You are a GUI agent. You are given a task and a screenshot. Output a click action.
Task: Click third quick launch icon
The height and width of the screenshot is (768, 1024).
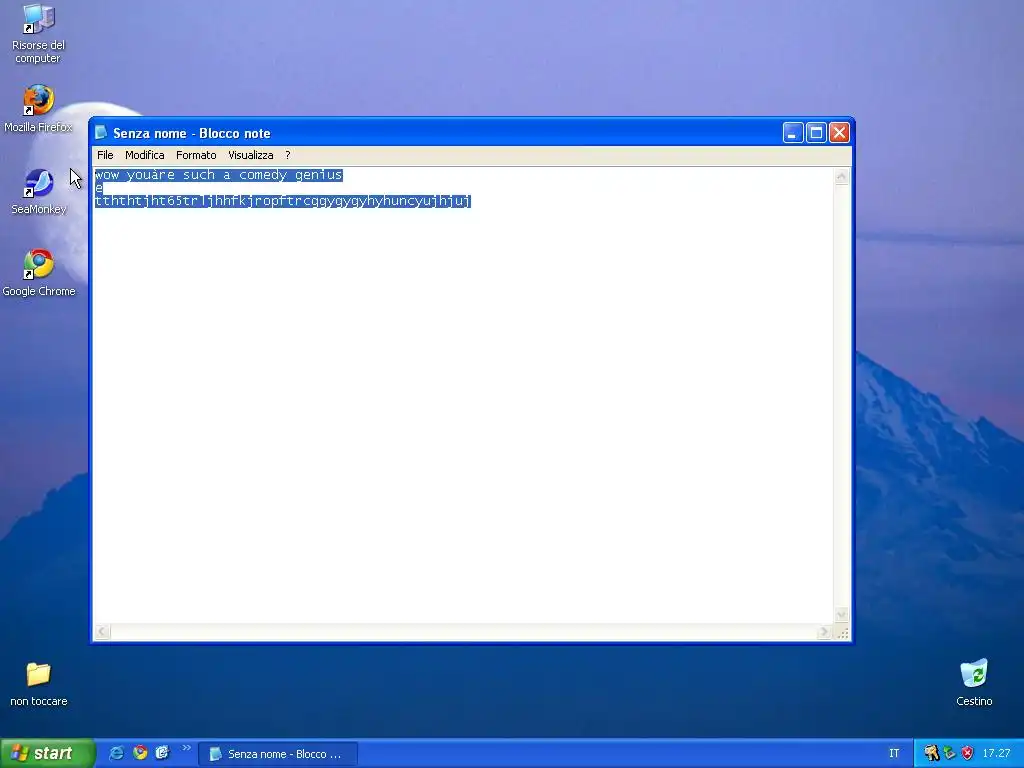click(162, 753)
